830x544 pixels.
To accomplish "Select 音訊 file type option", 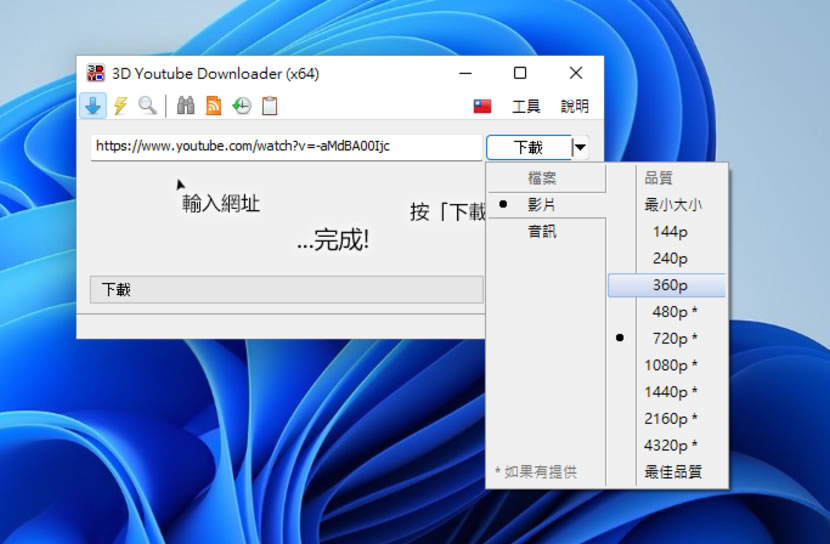I will point(546,231).
